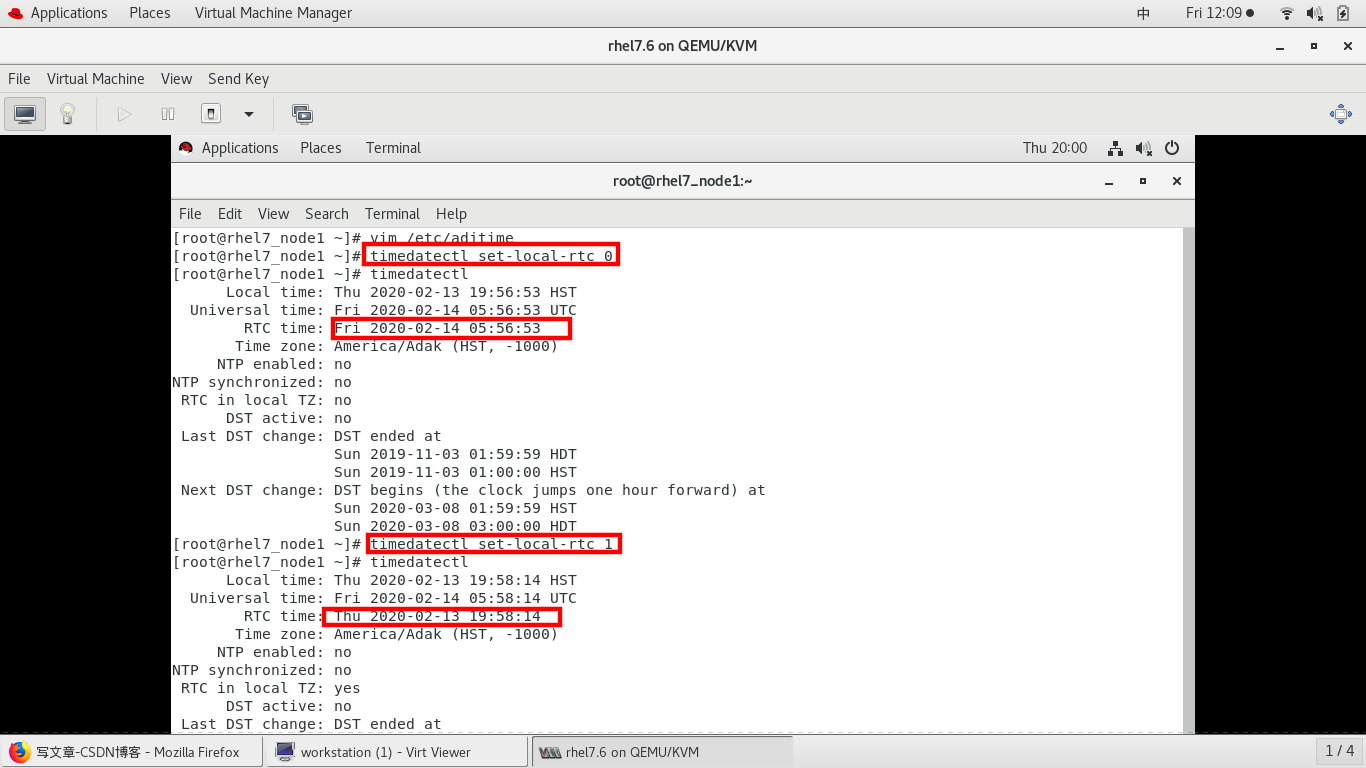Open terminal Terminal menu
The height and width of the screenshot is (768, 1366).
(392, 214)
